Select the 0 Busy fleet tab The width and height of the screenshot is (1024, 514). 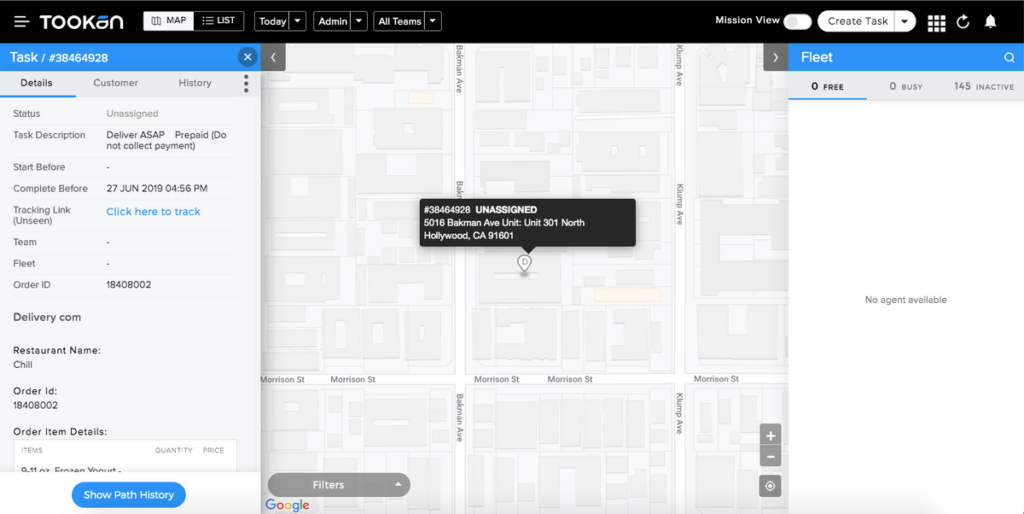click(906, 86)
